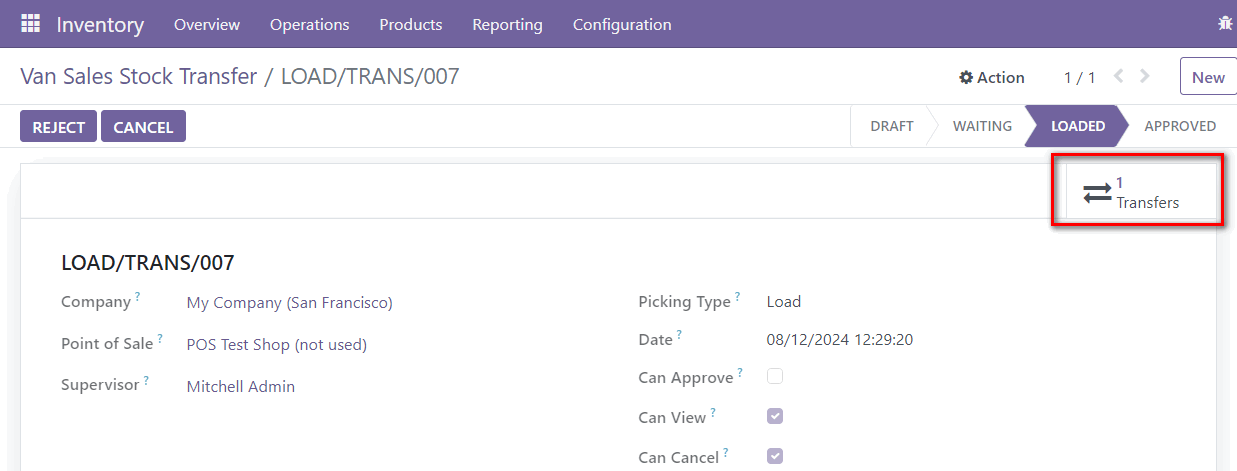Screen dimensions: 1237x471
Task: Click the debug bug icon
Action: click(x=1225, y=24)
